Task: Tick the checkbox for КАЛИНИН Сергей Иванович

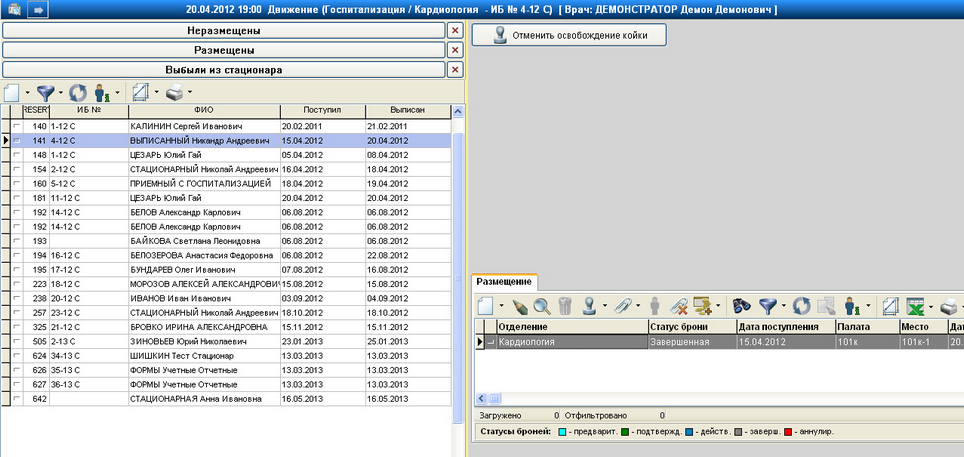Action: [17, 126]
